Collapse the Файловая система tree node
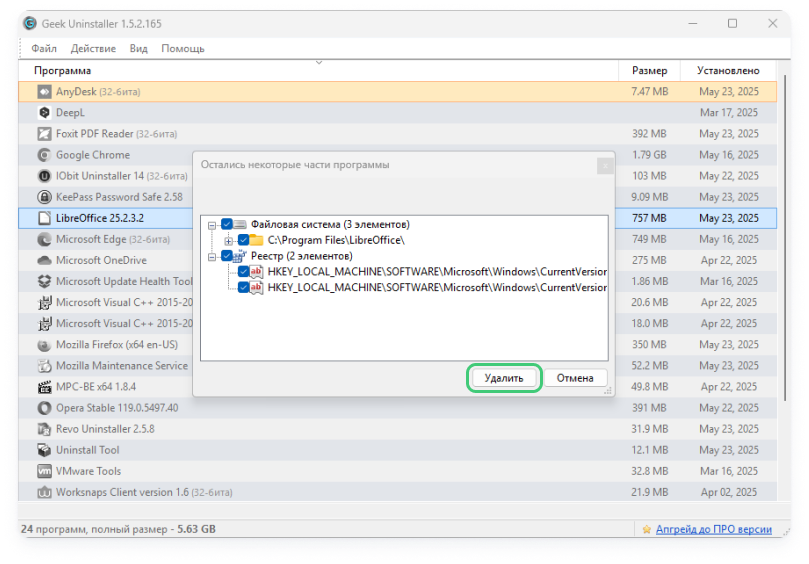This screenshot has width=809, height=564. [213, 224]
